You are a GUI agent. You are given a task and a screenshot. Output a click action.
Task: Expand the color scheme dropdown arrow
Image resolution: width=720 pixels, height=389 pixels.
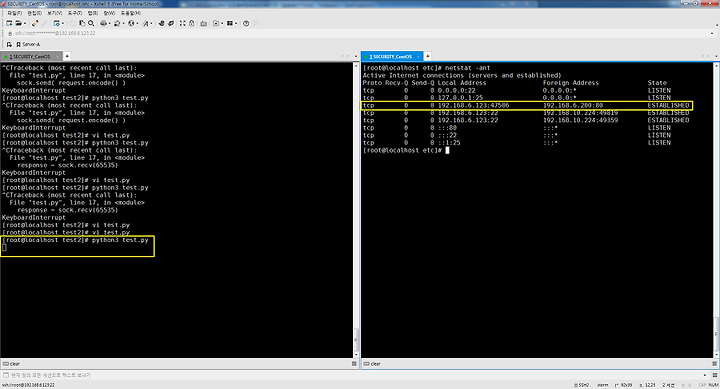click(x=124, y=23)
